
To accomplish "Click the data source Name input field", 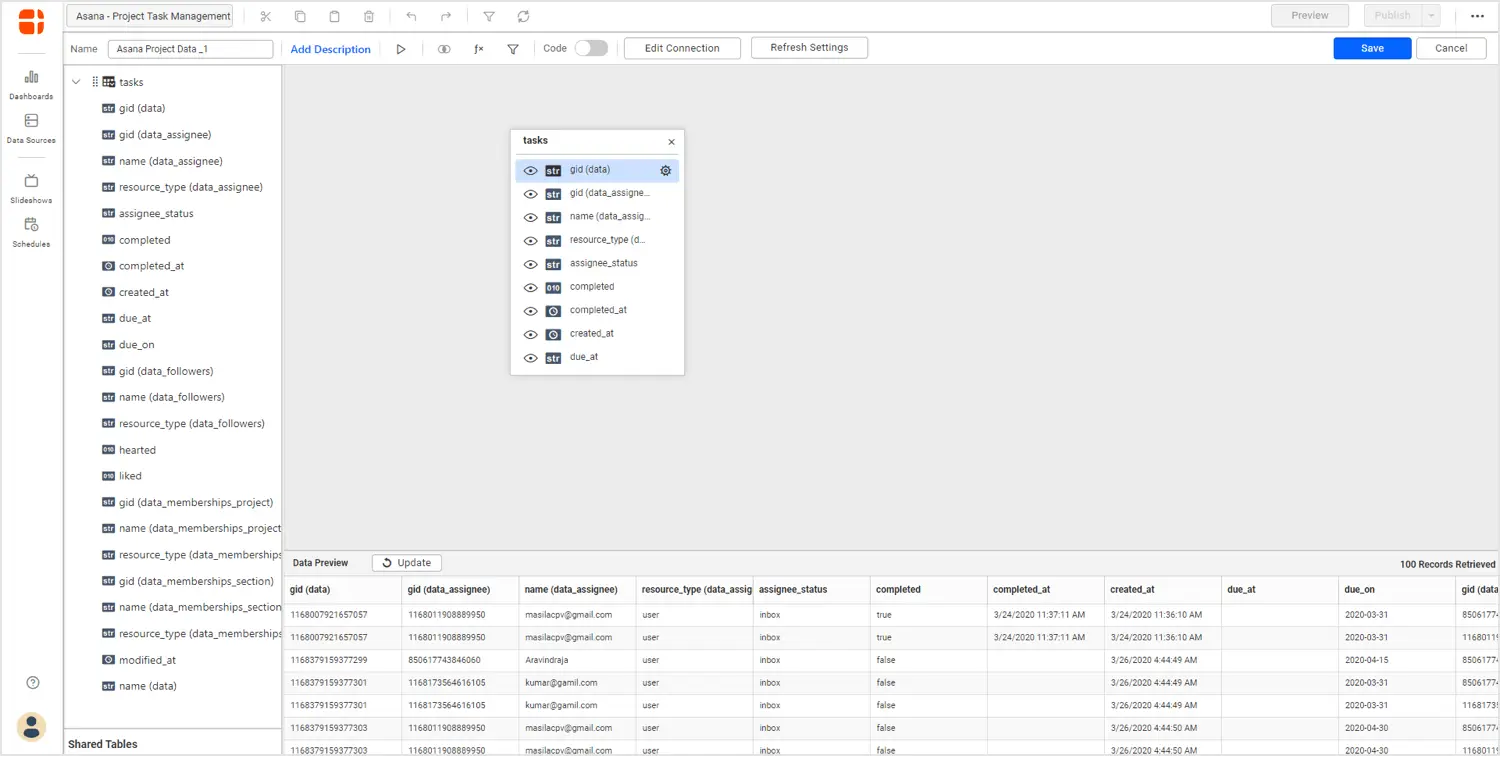I will pyautogui.click(x=190, y=49).
